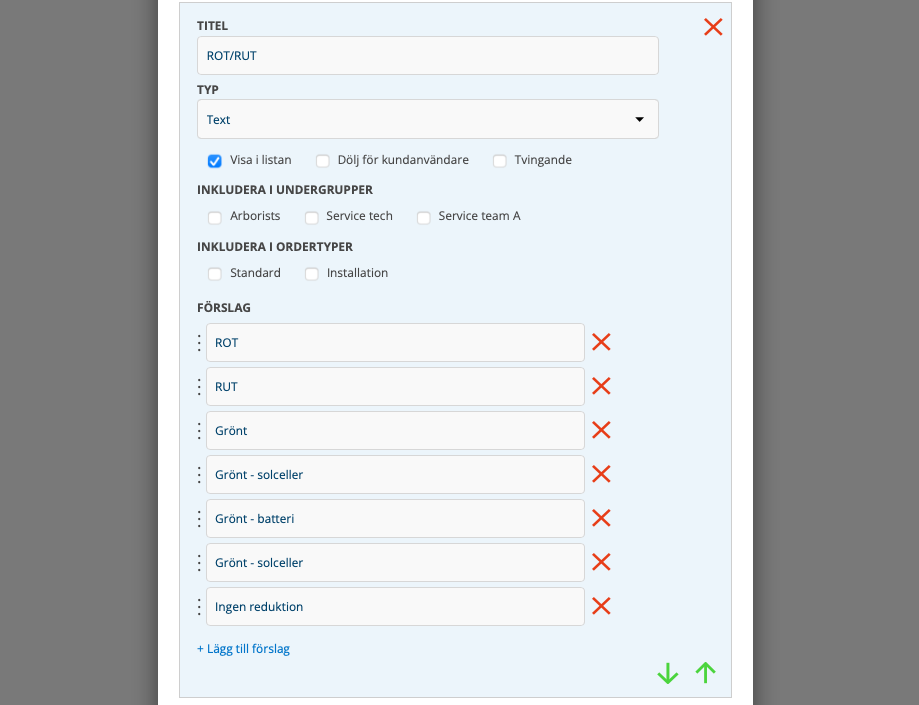Tick the Tvingande checkbox

pos(499,161)
